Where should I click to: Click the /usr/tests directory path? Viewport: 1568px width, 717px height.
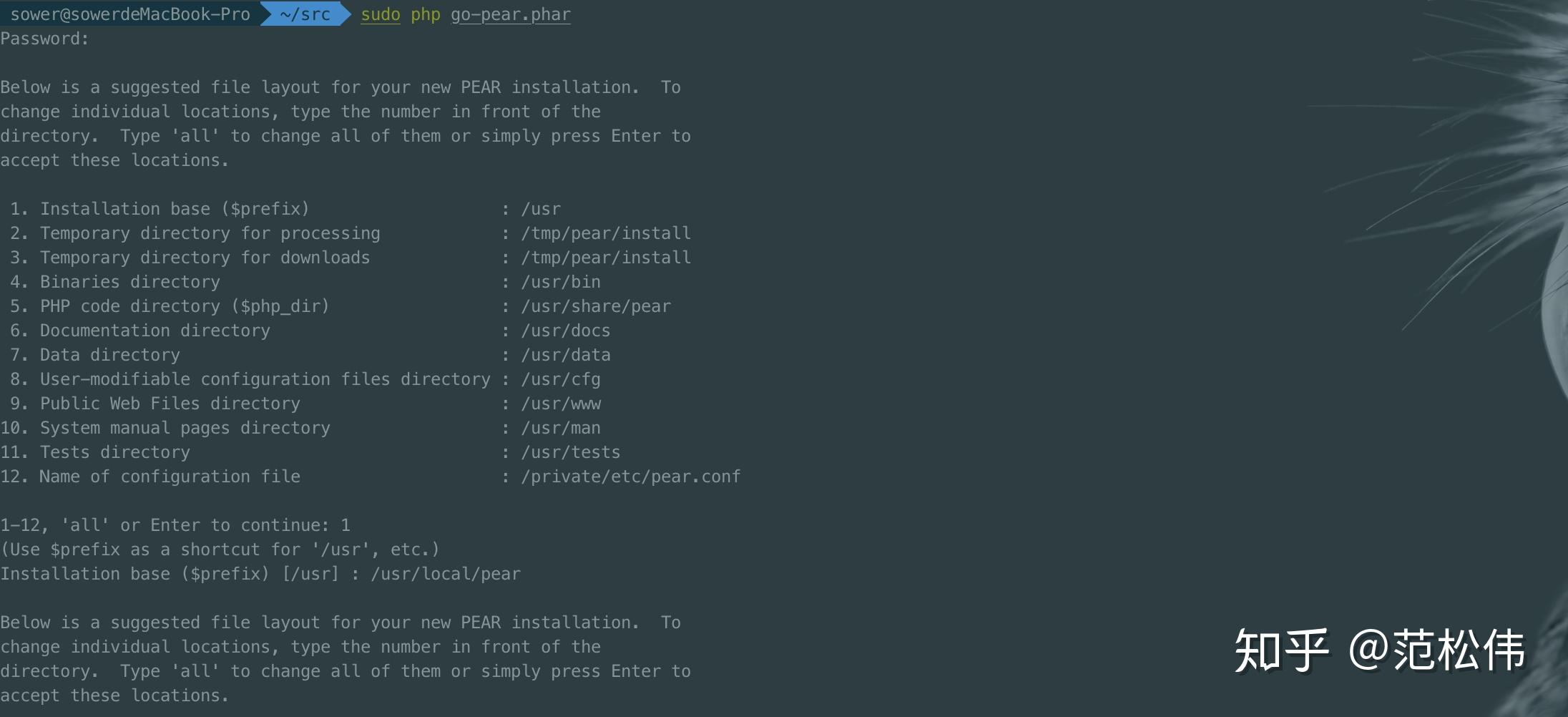(571, 452)
